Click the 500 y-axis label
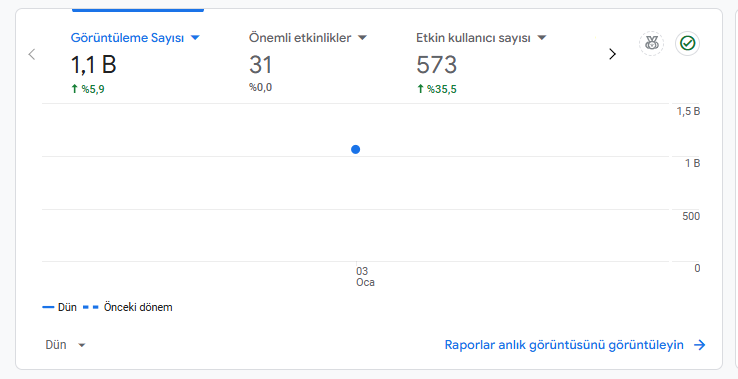This screenshot has width=738, height=379. [691, 217]
